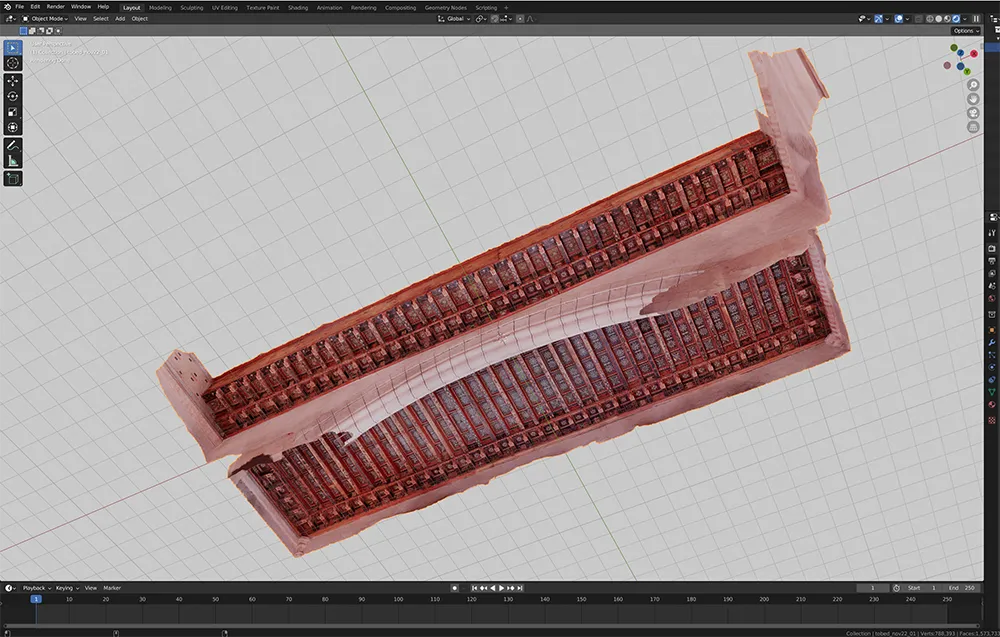The image size is (1000, 637).
Task: Switch to the Sculpting workspace tab
Action: (191, 7)
